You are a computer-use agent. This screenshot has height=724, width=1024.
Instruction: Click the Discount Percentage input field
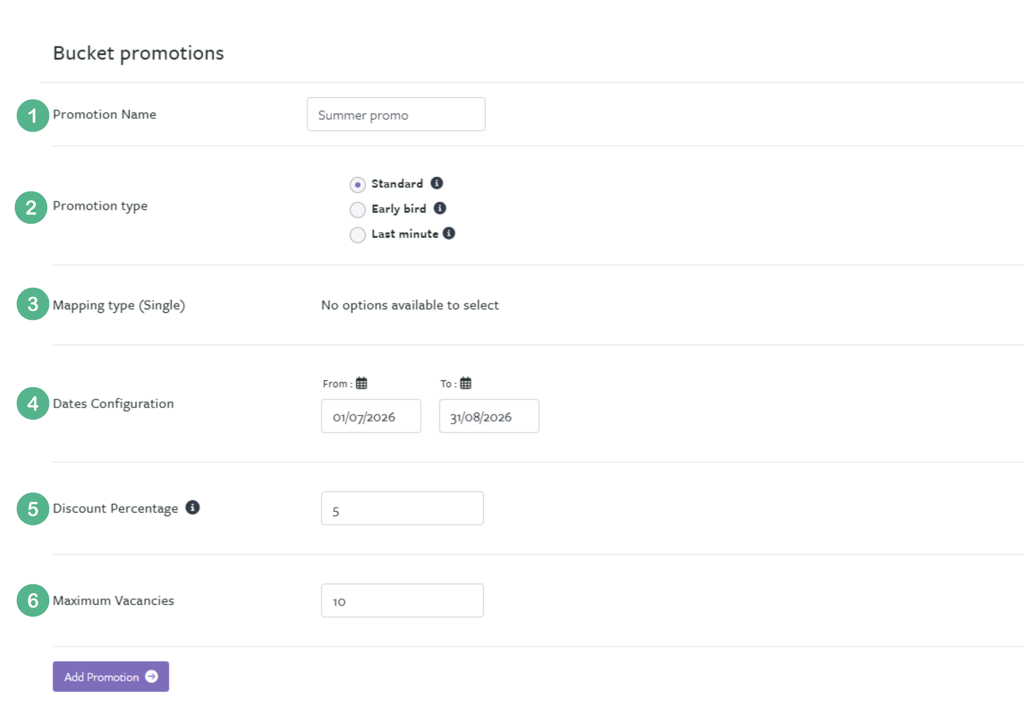pos(402,509)
